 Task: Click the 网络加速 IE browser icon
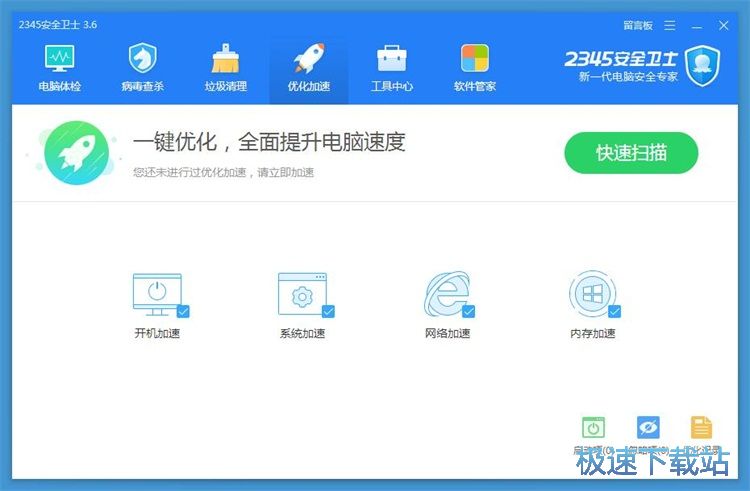click(447, 294)
